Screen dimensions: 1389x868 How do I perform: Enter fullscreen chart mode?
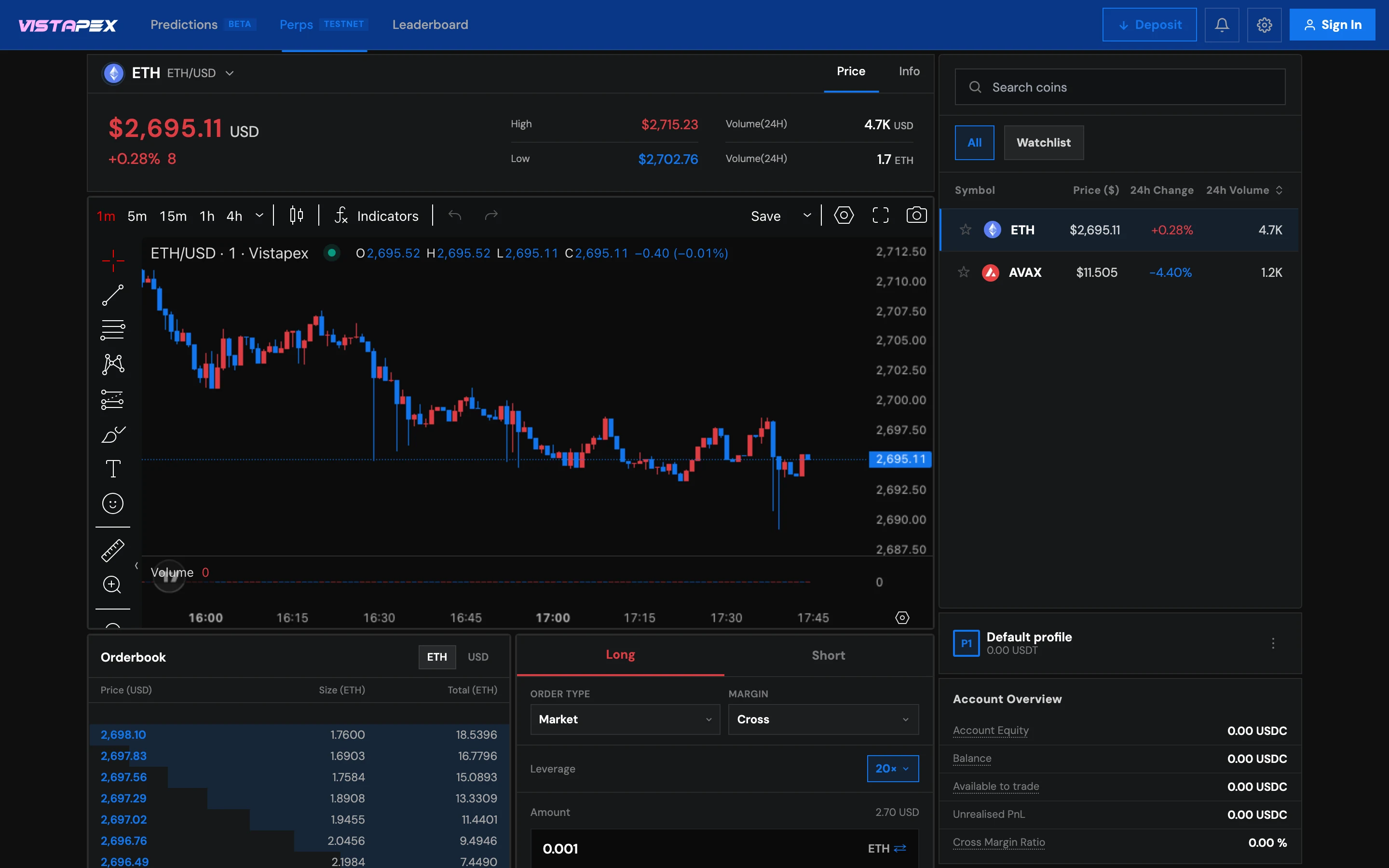(881, 215)
